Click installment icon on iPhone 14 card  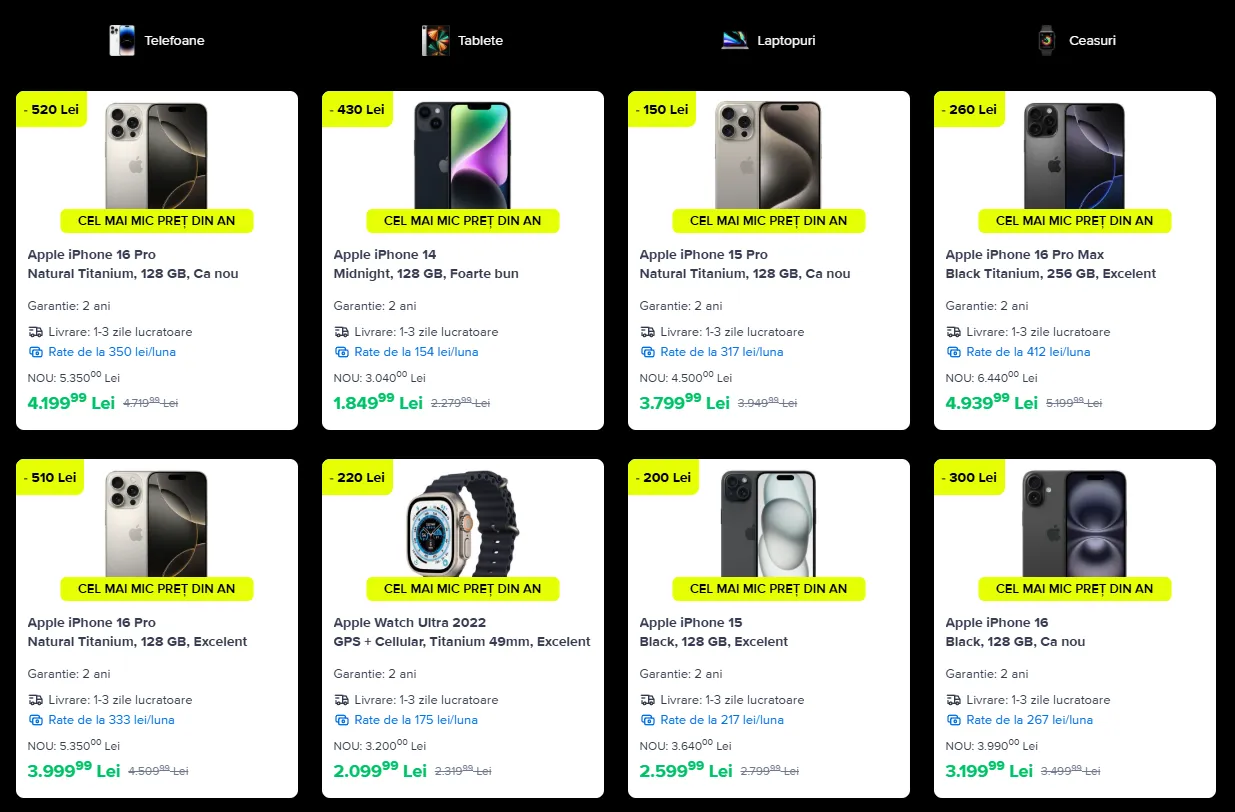coord(342,352)
